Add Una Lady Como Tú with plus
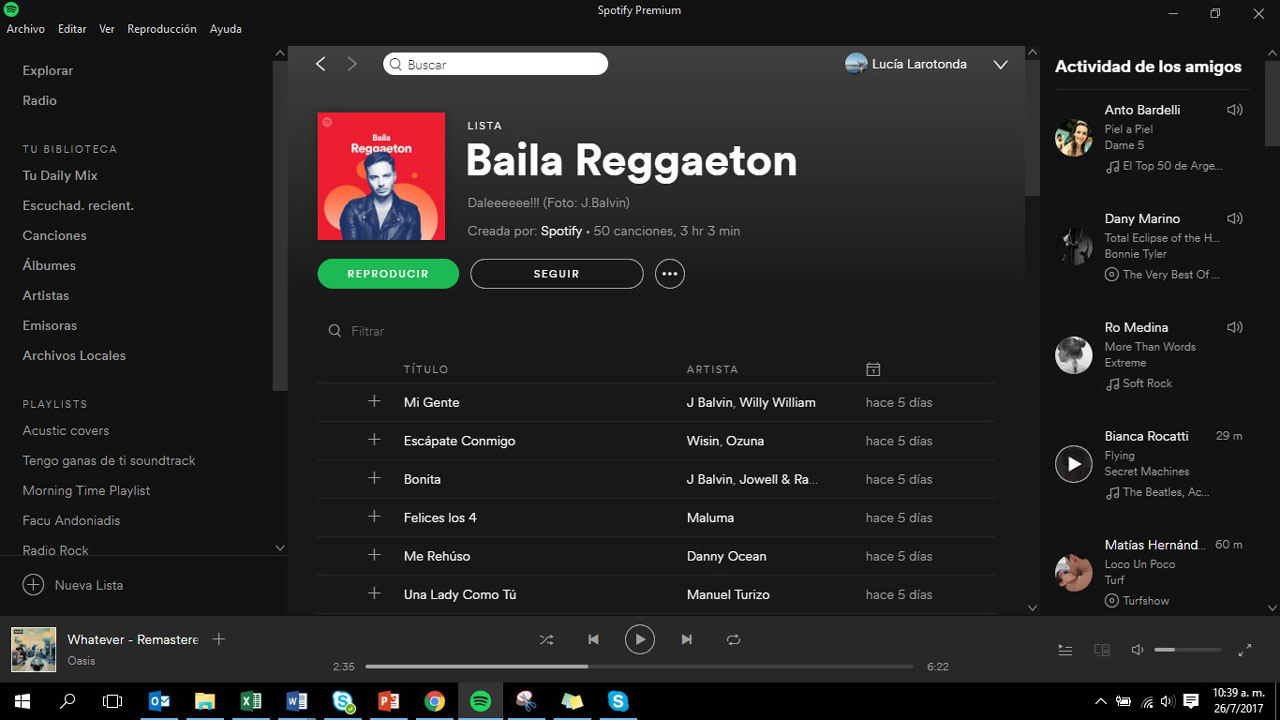Image resolution: width=1280 pixels, height=720 pixels. point(374,594)
